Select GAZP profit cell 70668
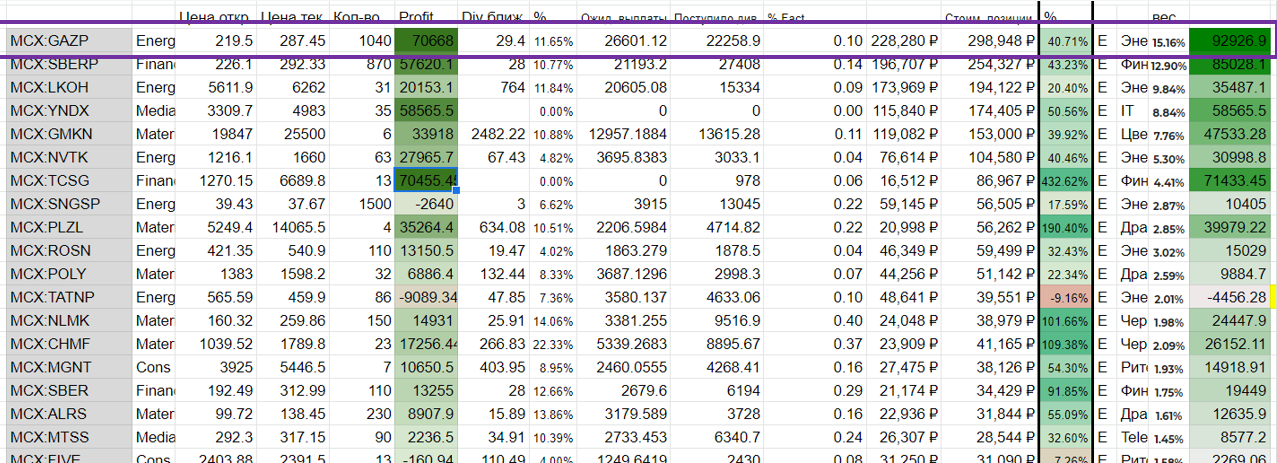 pyautogui.click(x=426, y=41)
